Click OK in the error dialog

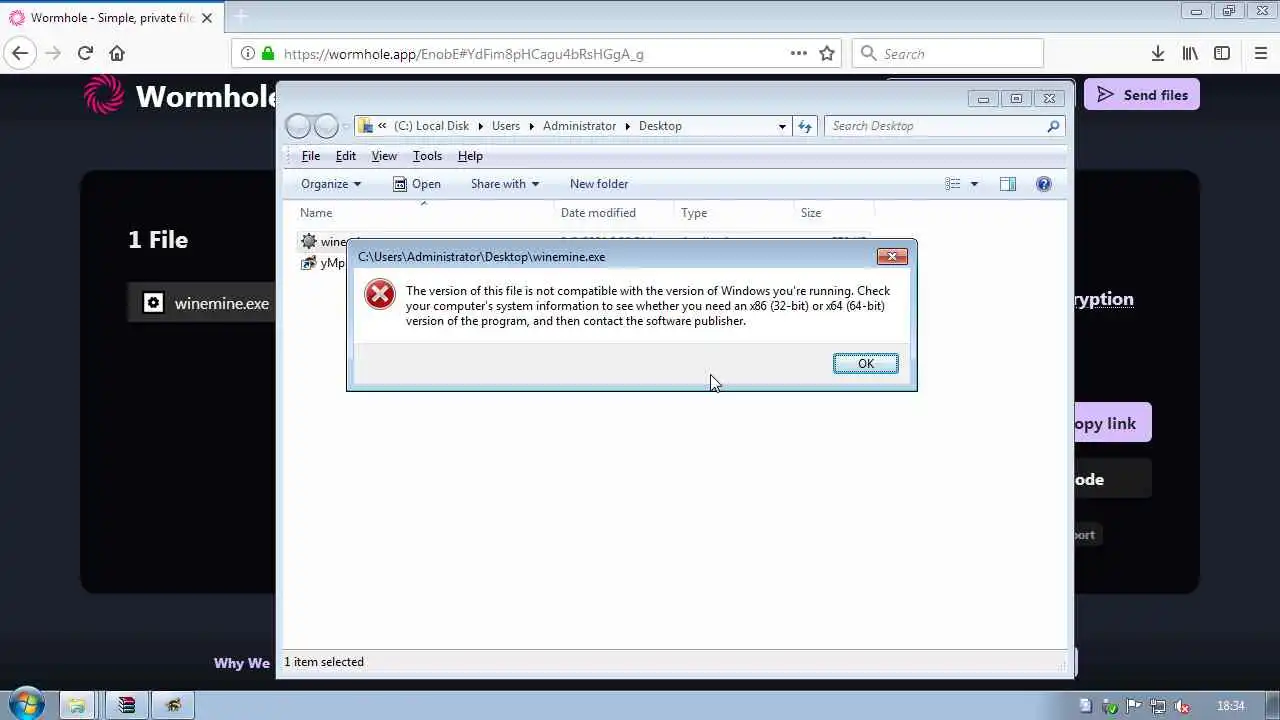coord(865,363)
